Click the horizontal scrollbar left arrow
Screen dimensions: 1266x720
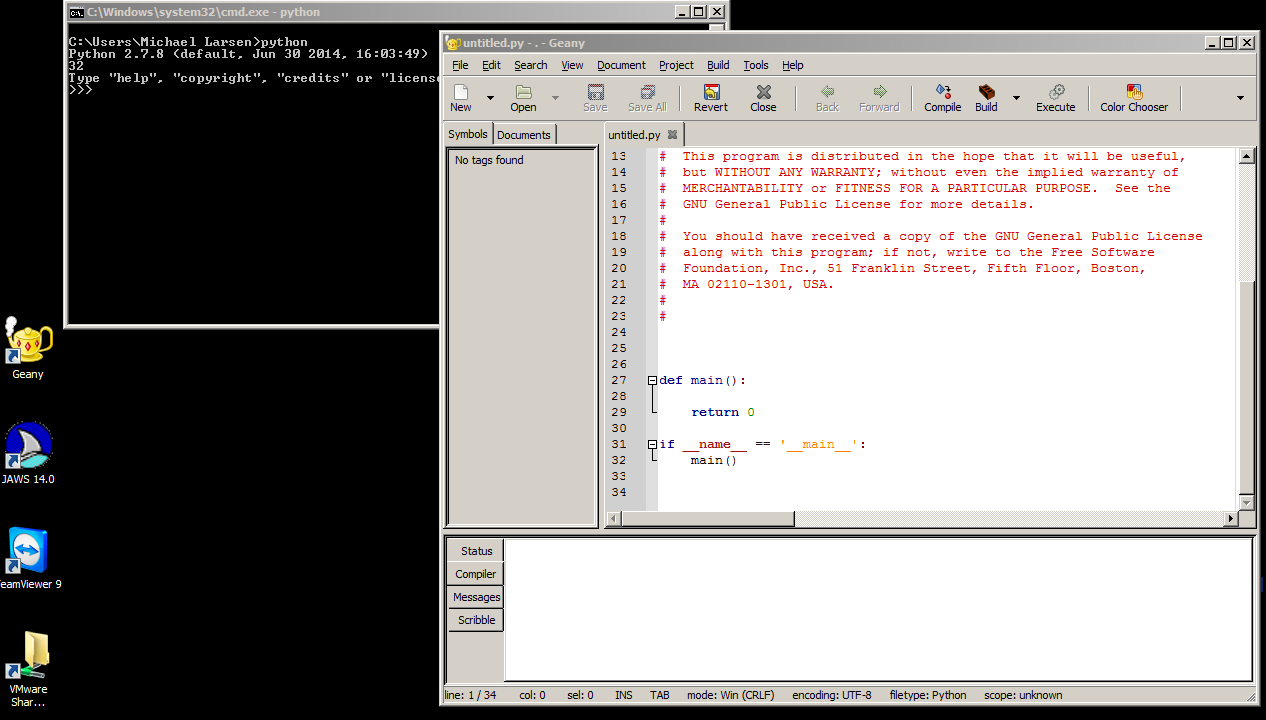pyautogui.click(x=613, y=519)
